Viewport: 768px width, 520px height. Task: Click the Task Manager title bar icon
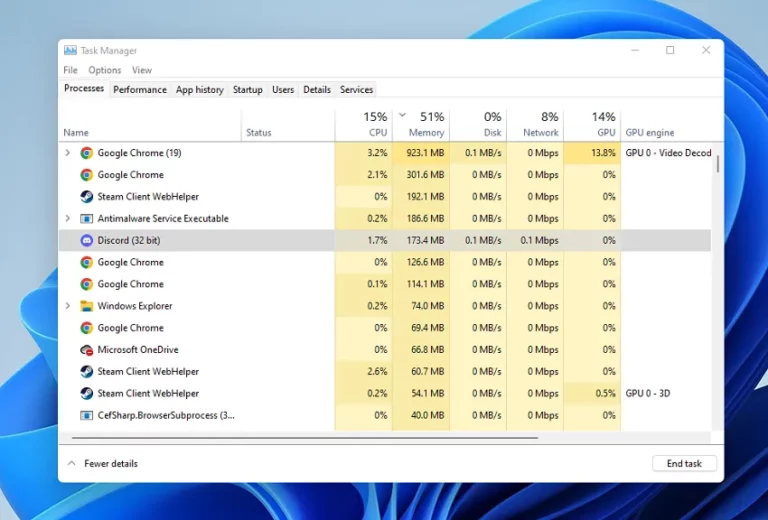[x=71, y=50]
